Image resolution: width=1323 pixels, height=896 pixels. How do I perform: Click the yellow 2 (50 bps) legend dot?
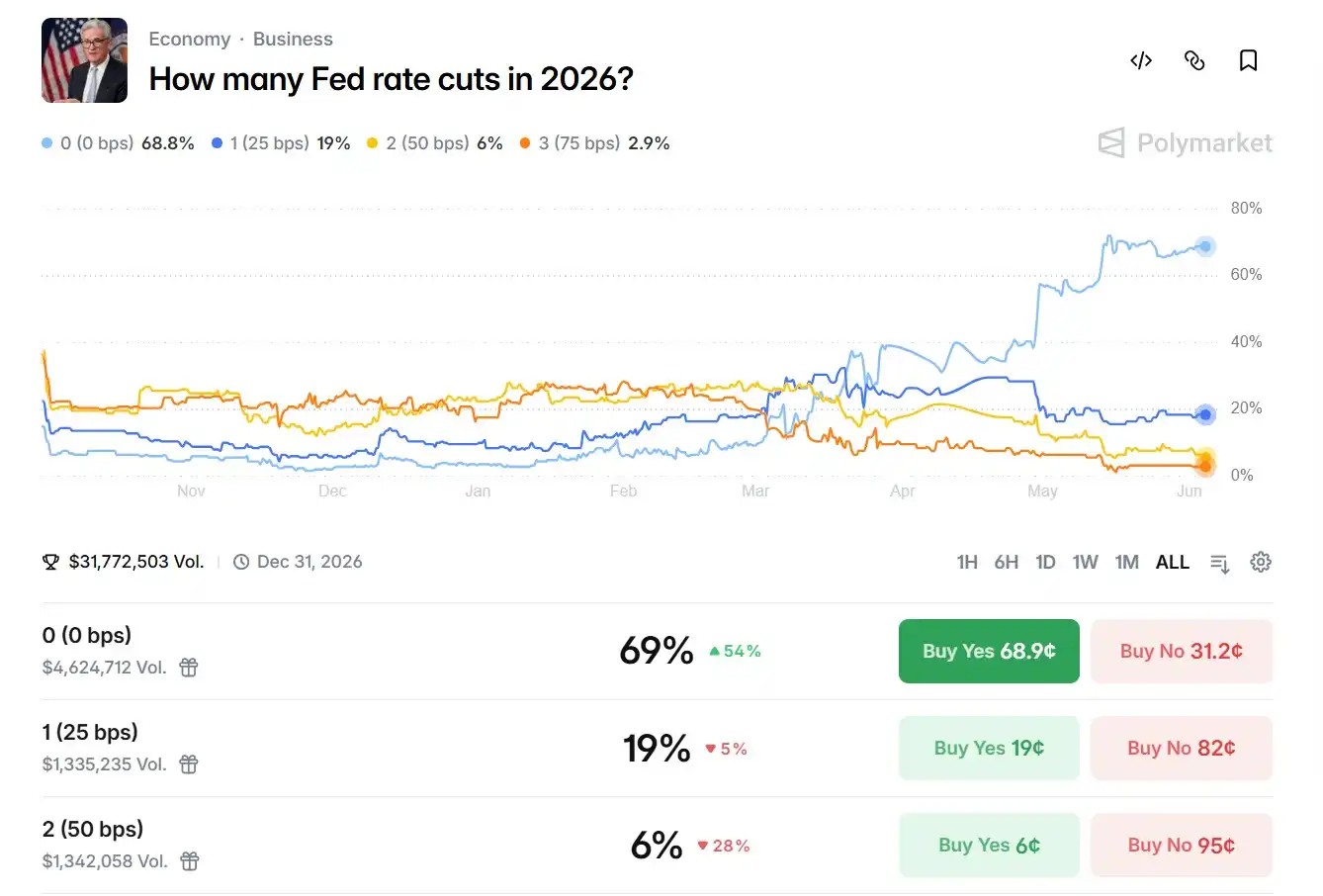373,143
